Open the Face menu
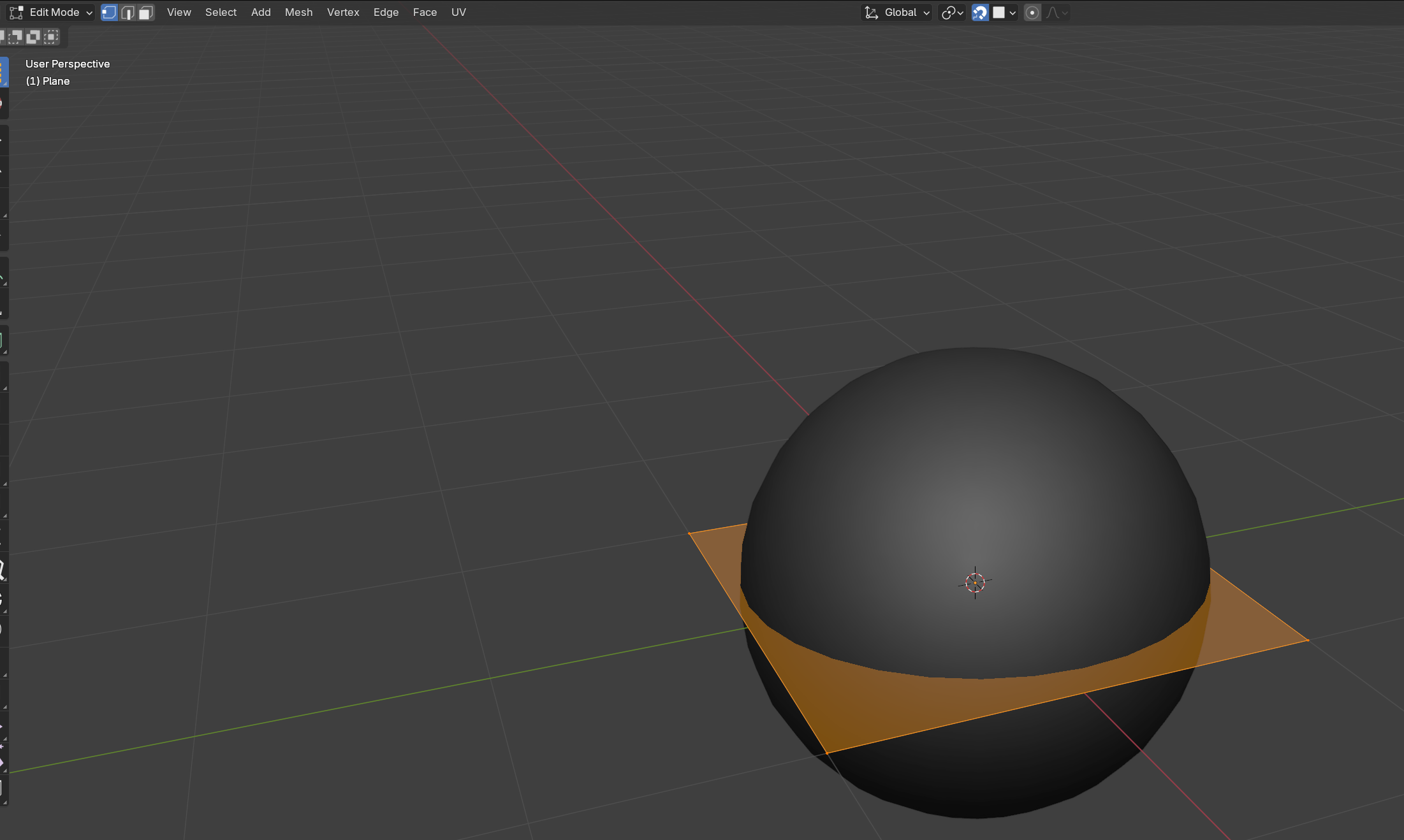This screenshot has width=1404, height=840. (425, 13)
